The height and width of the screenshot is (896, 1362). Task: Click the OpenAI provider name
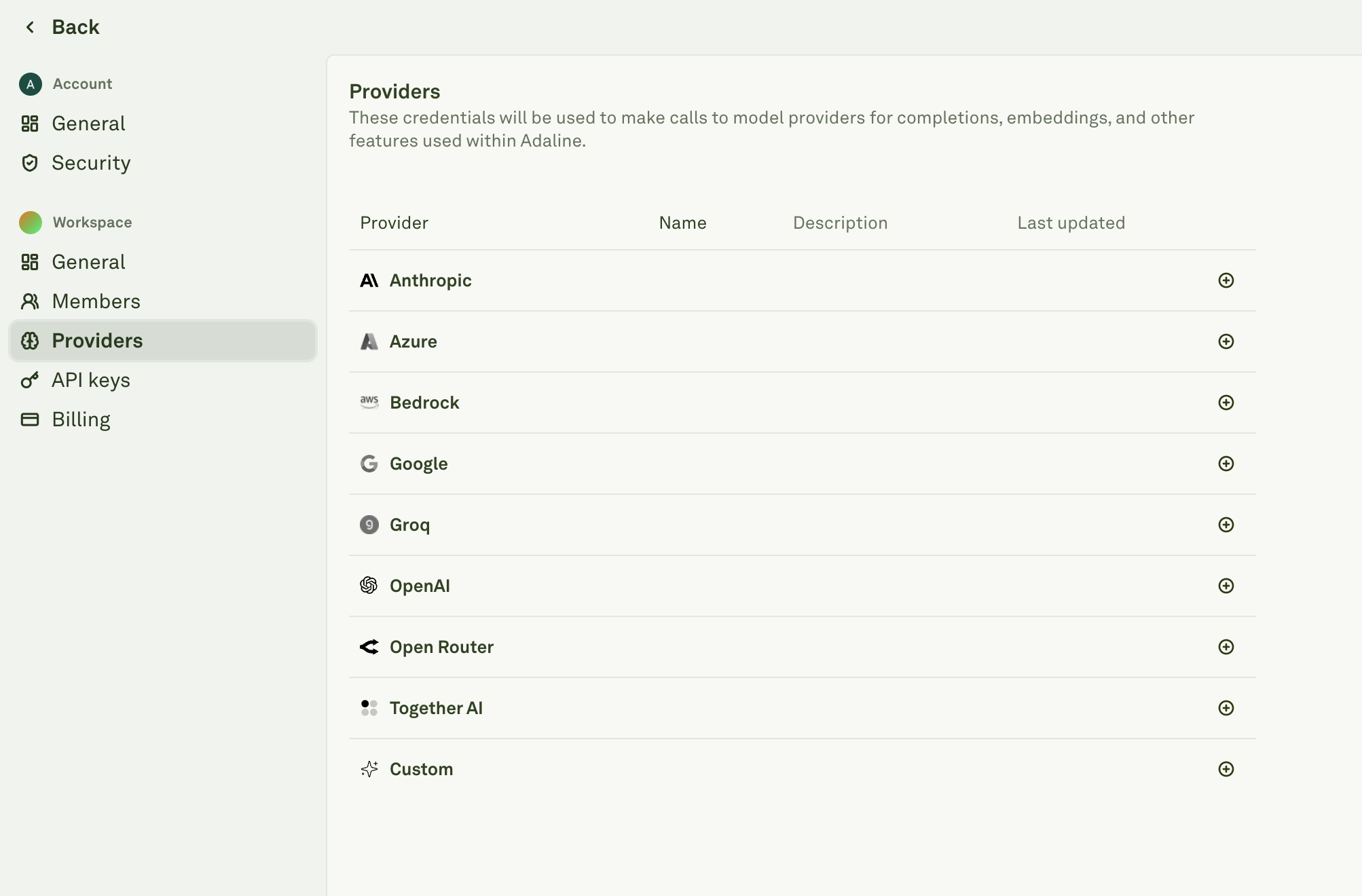(420, 586)
